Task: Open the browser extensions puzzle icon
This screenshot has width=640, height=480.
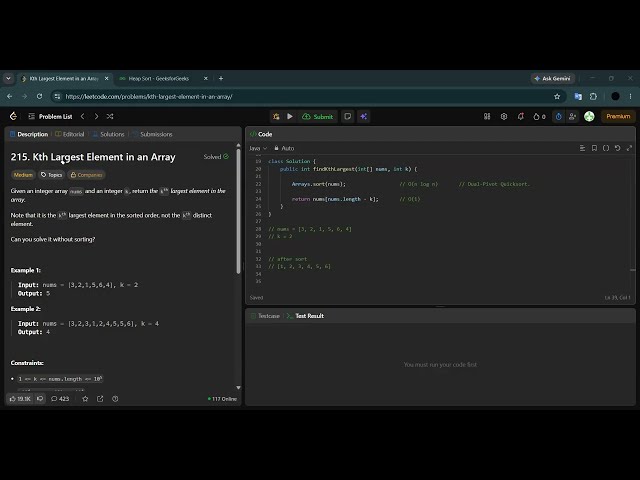Action: tap(593, 97)
